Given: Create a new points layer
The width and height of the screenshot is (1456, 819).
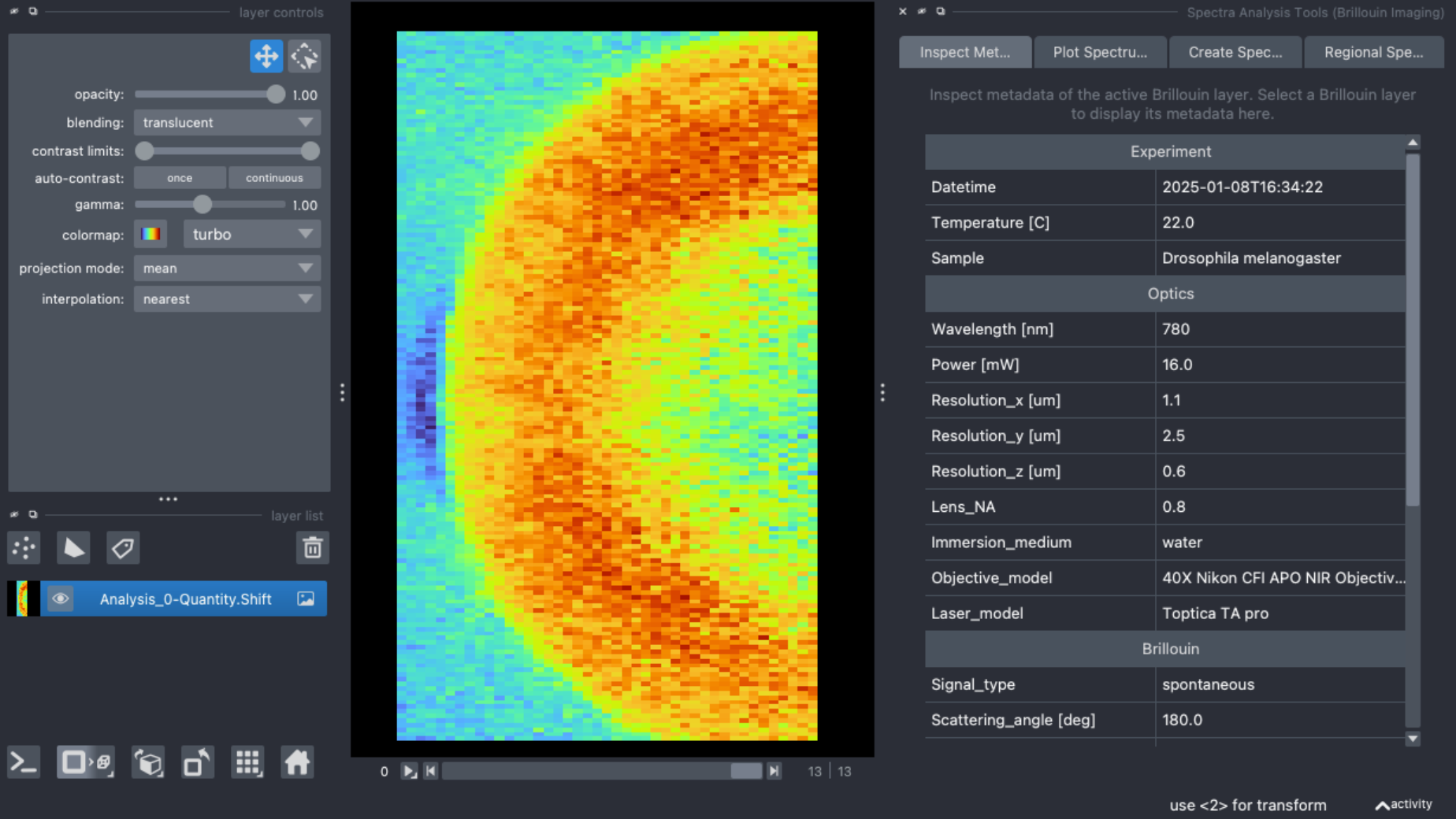Looking at the screenshot, I should (x=24, y=547).
